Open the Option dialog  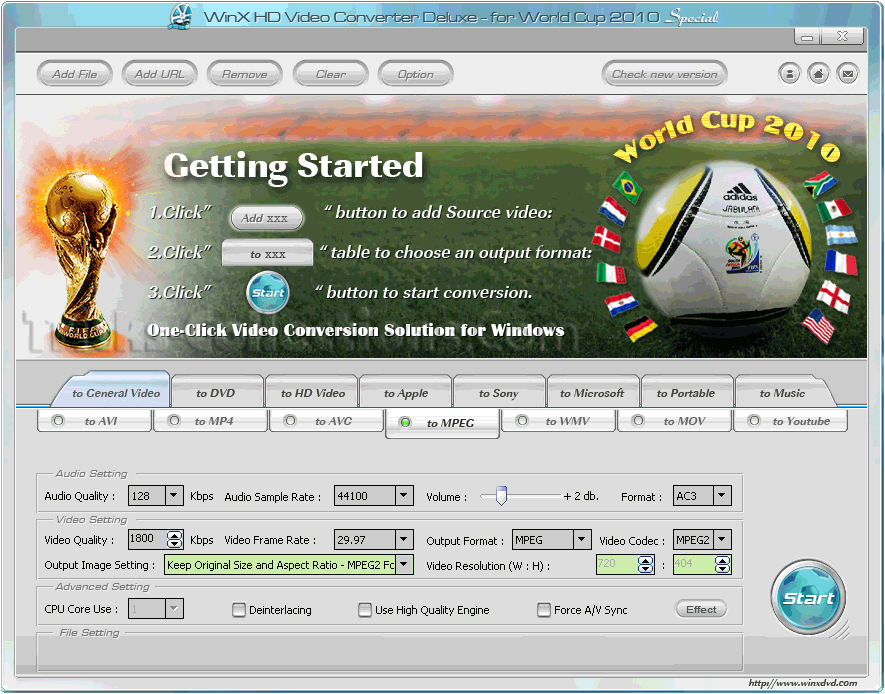tap(415, 74)
